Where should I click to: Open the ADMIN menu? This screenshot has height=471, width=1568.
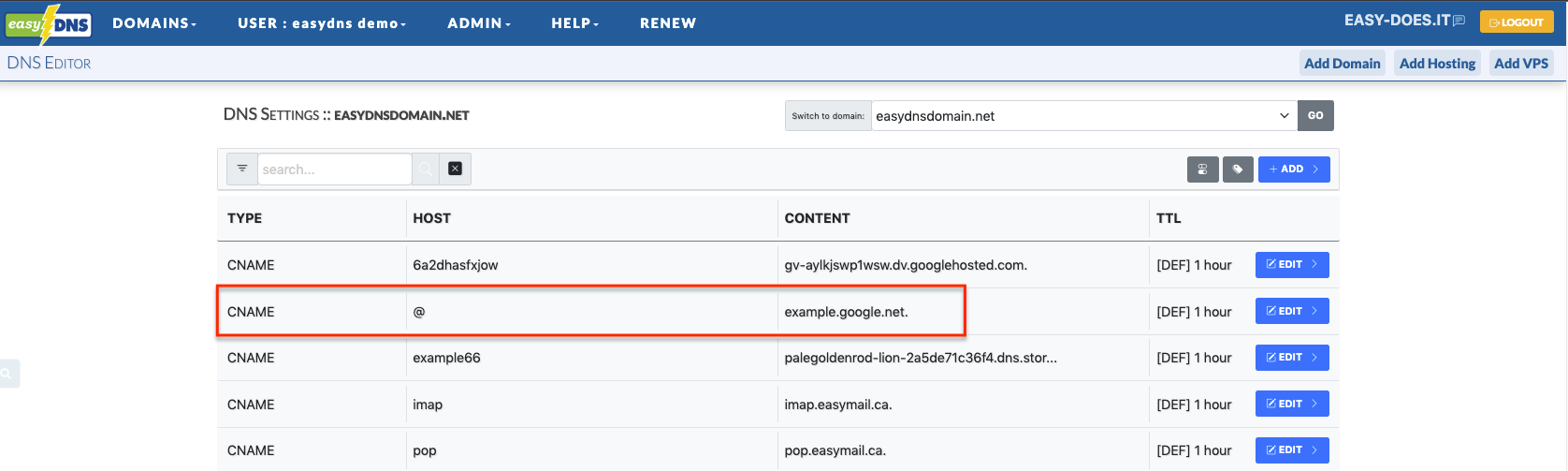pyautogui.click(x=478, y=23)
